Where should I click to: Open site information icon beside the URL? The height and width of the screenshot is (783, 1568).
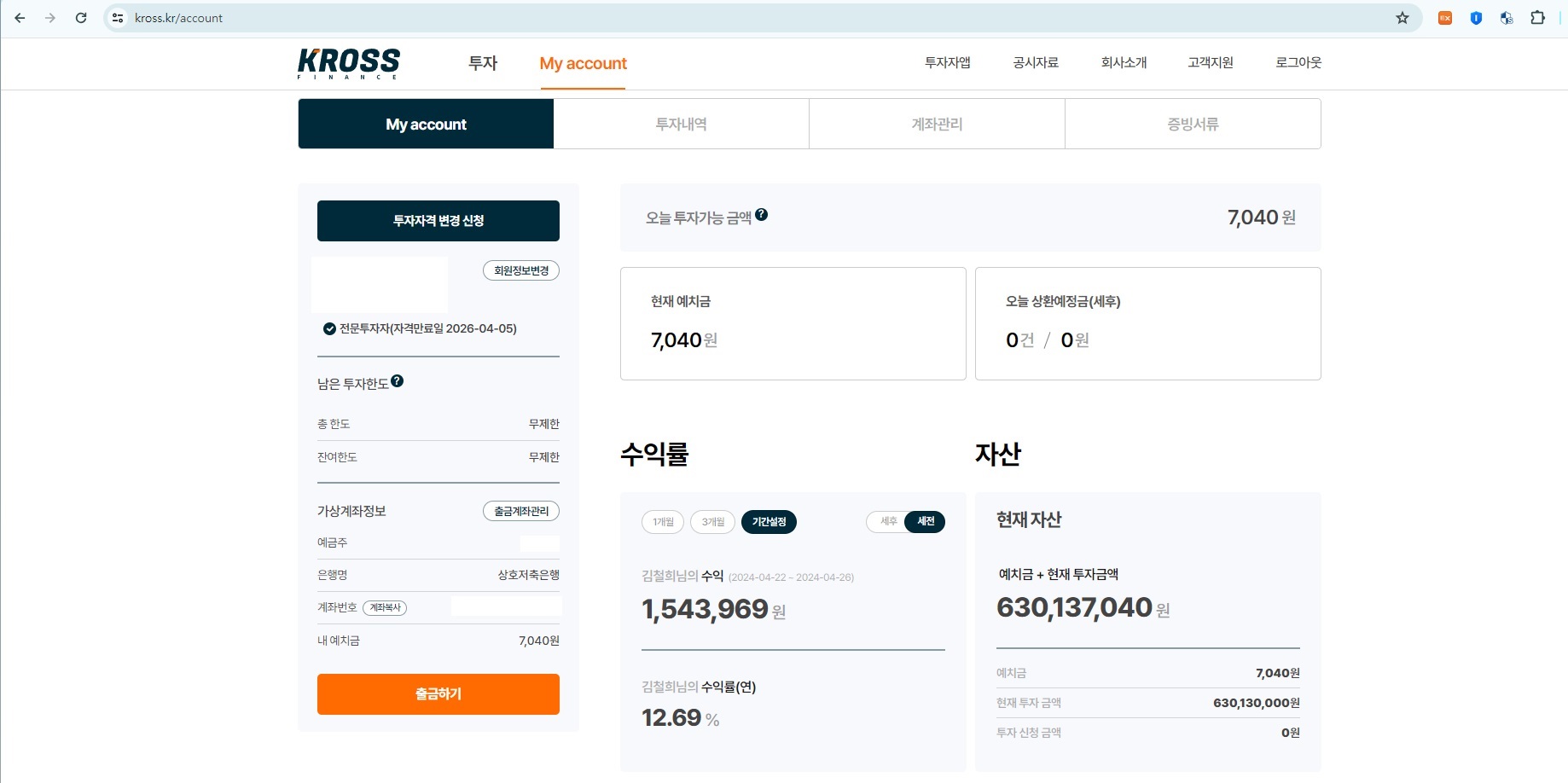pos(119,18)
